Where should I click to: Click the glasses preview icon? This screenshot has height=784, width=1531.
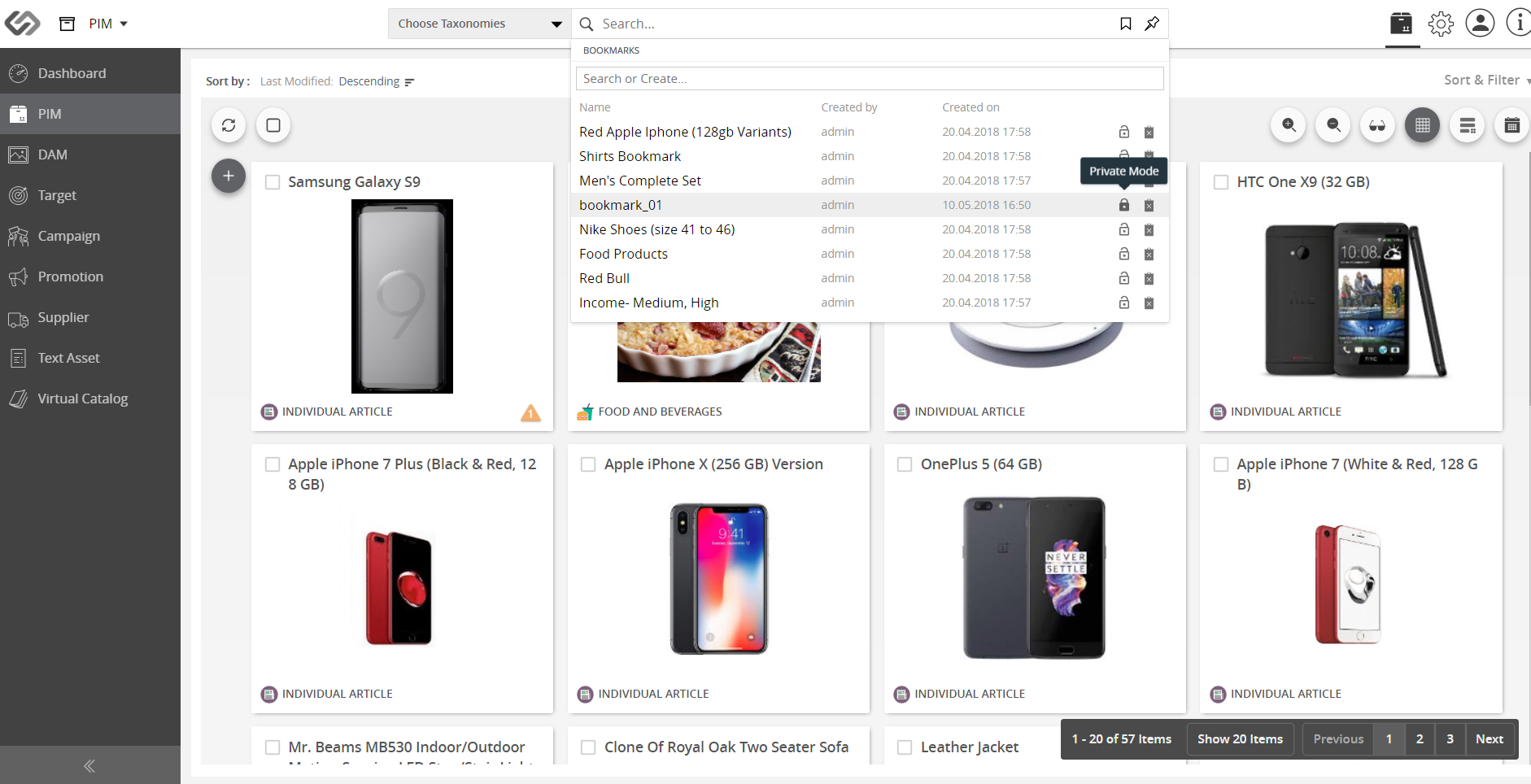pyautogui.click(x=1377, y=125)
